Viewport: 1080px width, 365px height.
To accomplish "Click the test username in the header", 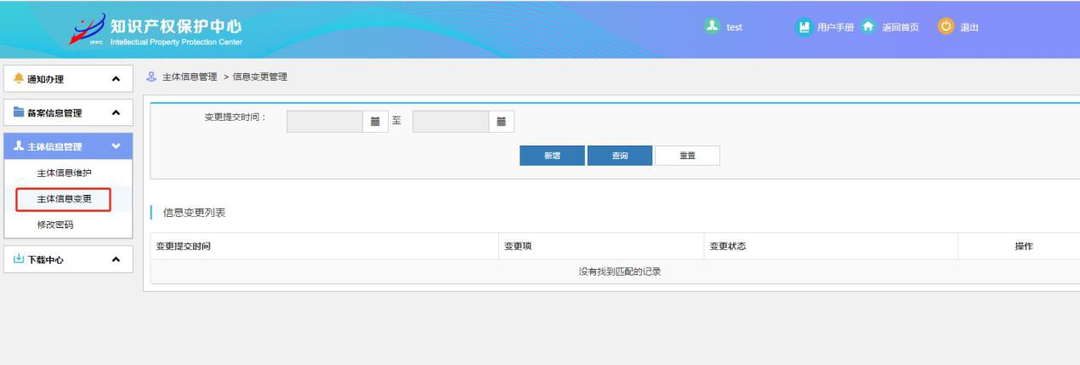I will coord(734,28).
